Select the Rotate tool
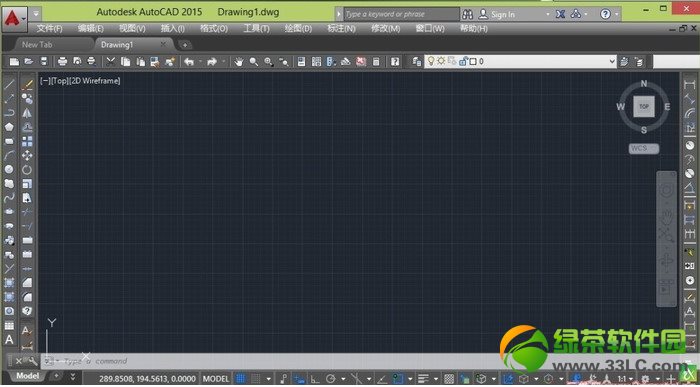The width and height of the screenshot is (700, 387). click(27, 170)
